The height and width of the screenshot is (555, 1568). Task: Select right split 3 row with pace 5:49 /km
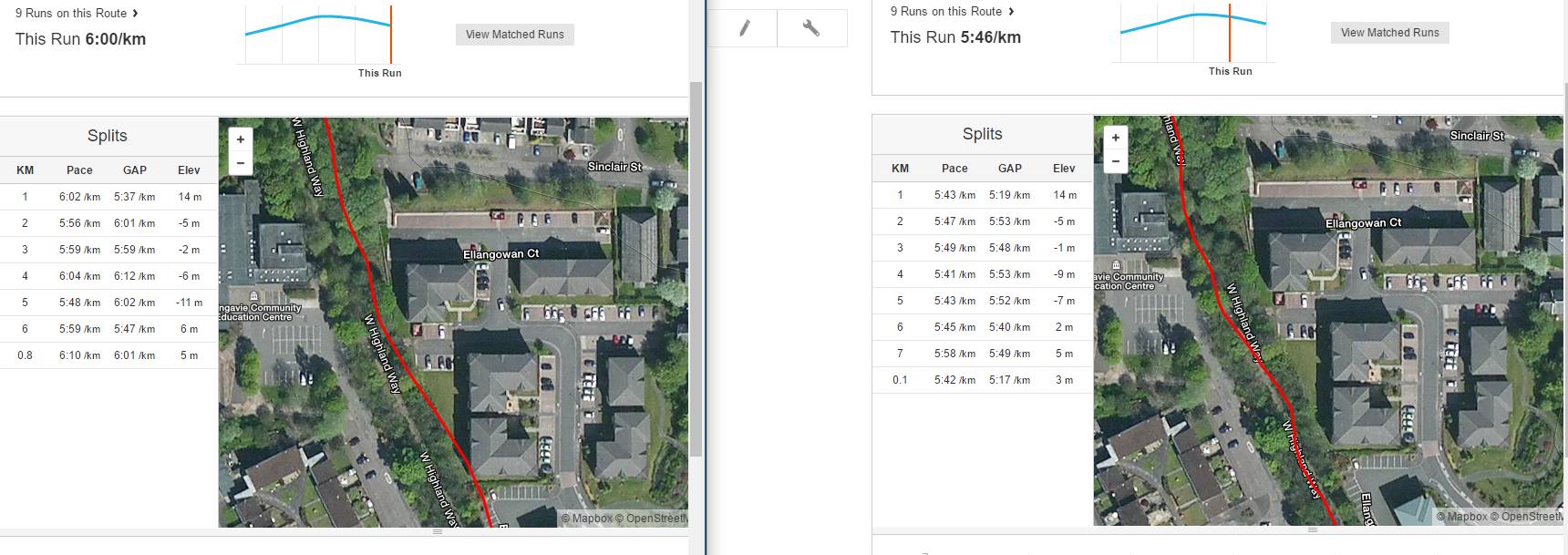(982, 248)
